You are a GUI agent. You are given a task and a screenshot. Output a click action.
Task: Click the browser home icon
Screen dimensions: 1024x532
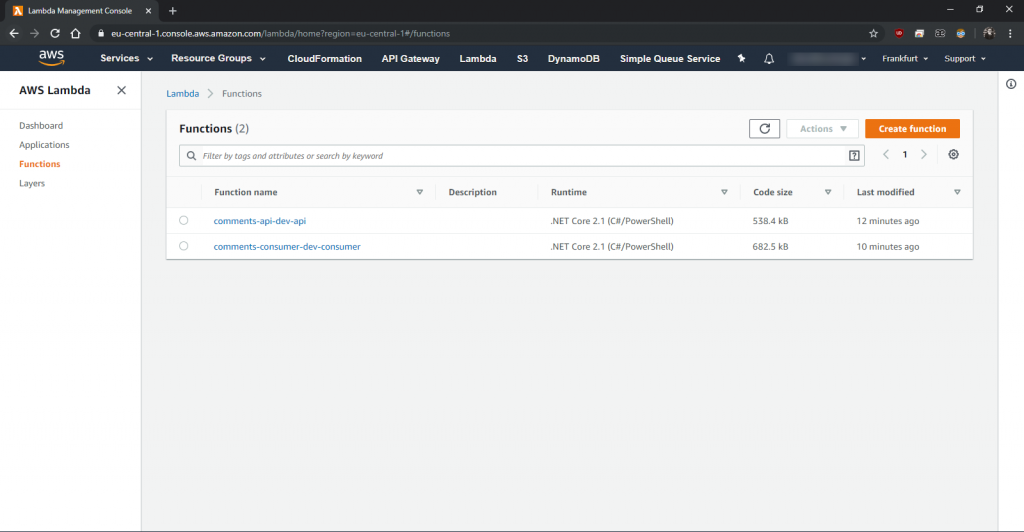pos(76,33)
